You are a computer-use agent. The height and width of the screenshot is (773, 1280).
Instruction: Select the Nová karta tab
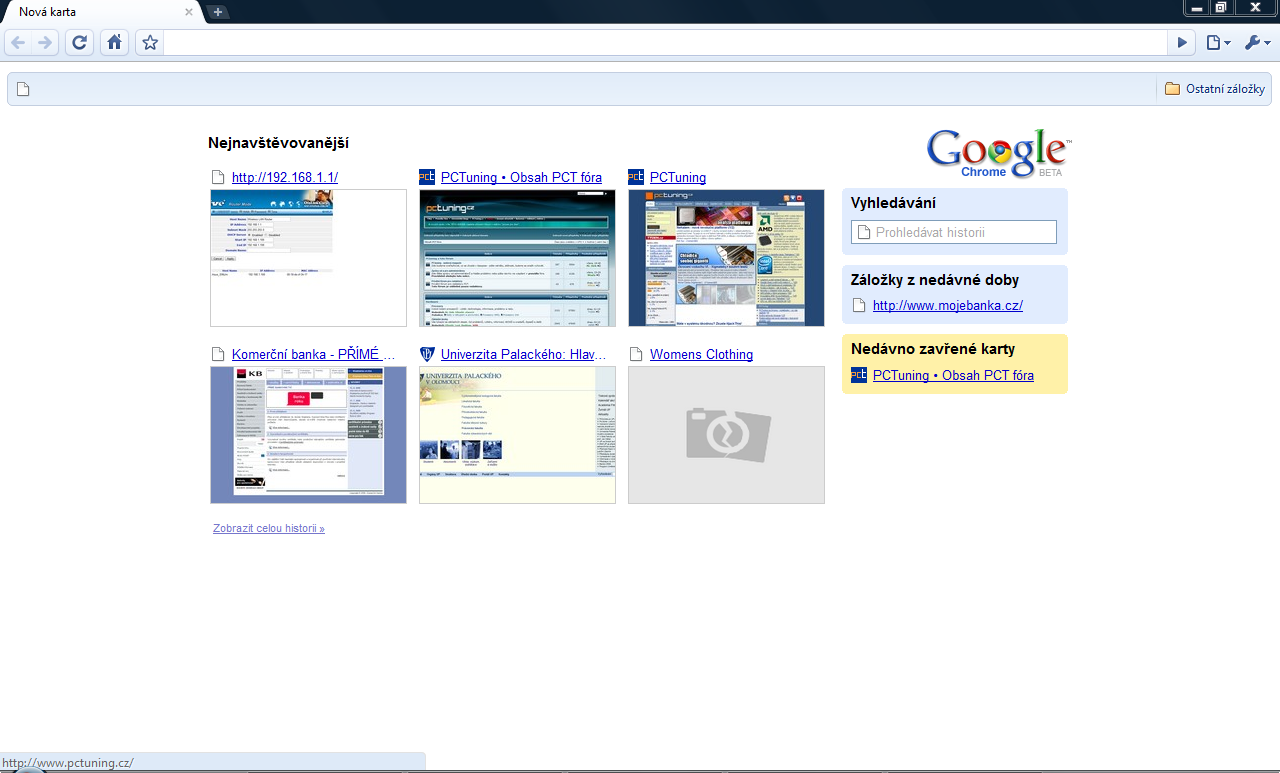[x=100, y=12]
